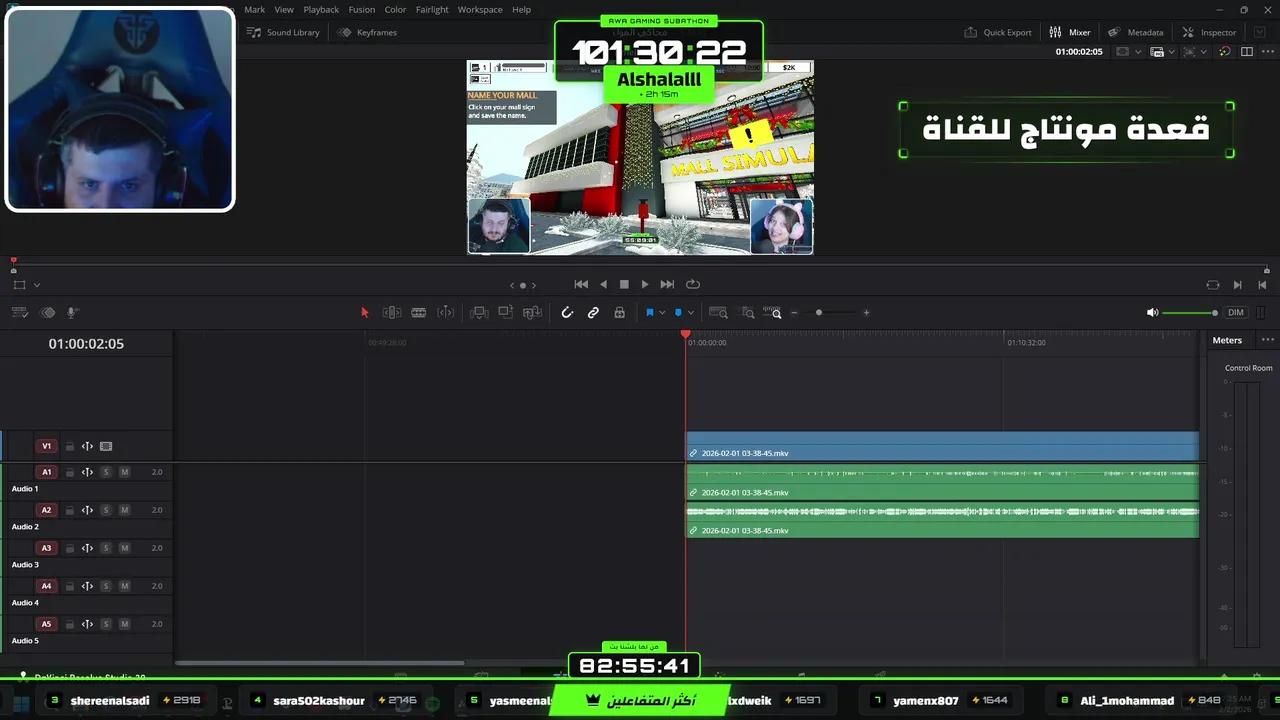The height and width of the screenshot is (720, 1280).
Task: Open the Metadata panel
Action: (1135, 32)
